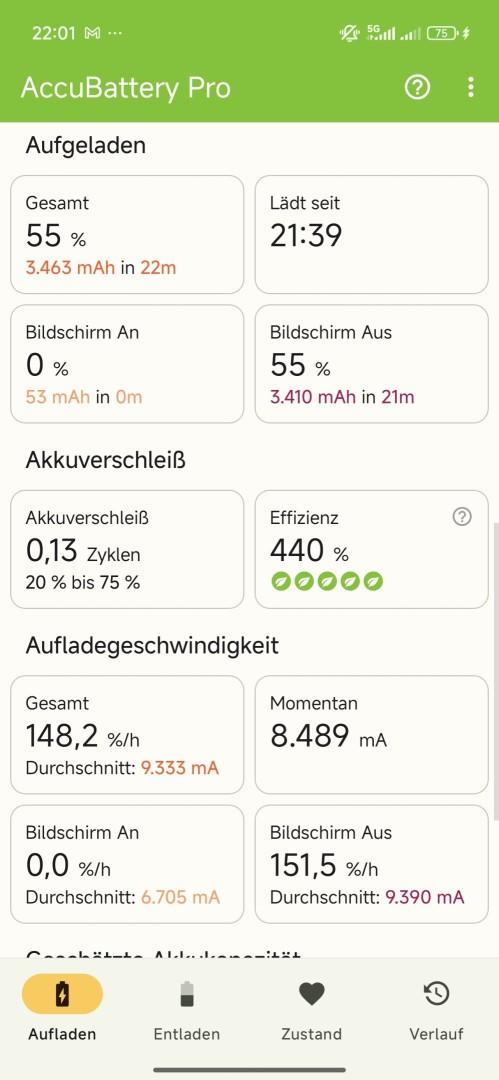Click the vertical scrollbar at right edge

coord(496,671)
